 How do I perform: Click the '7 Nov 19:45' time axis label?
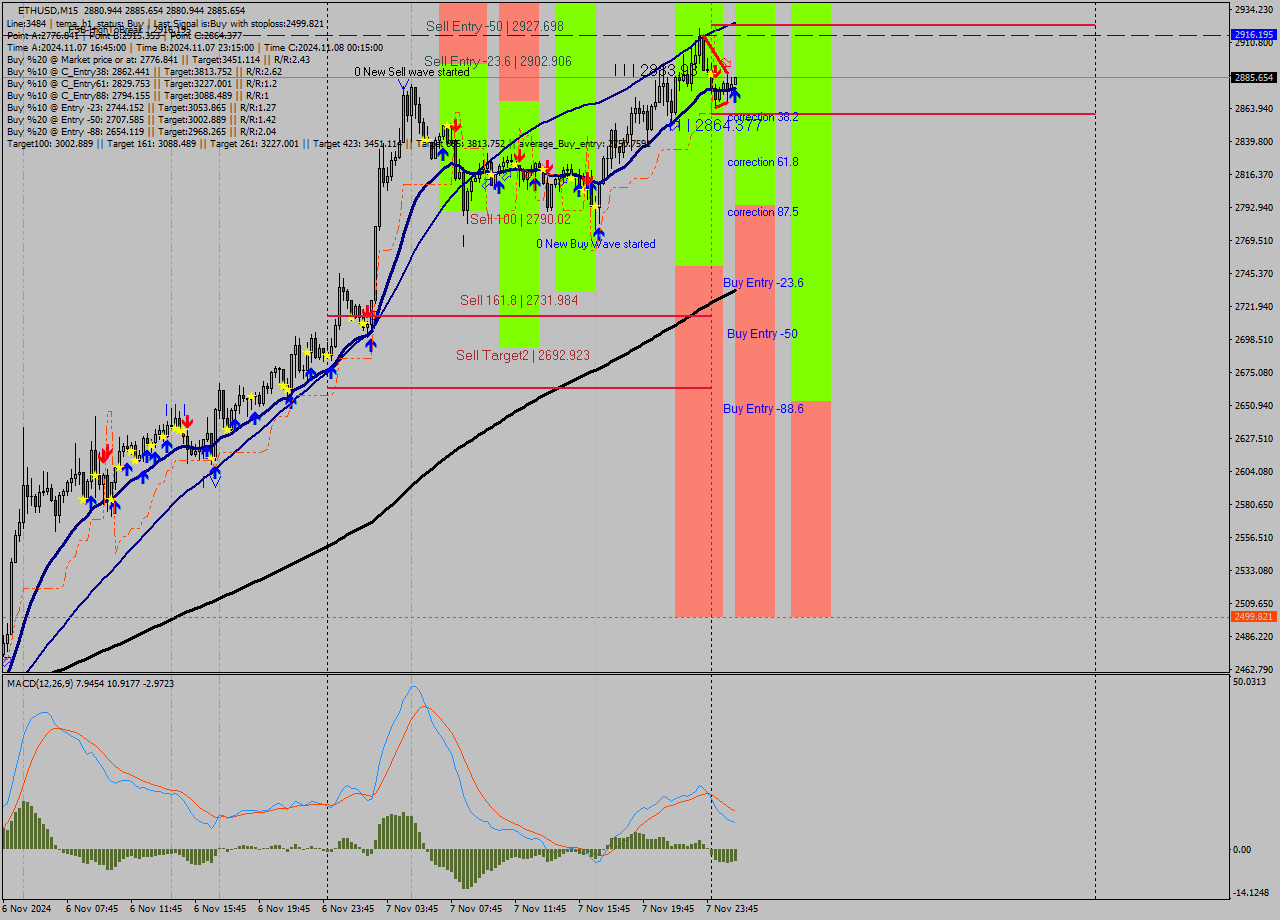tap(668, 909)
